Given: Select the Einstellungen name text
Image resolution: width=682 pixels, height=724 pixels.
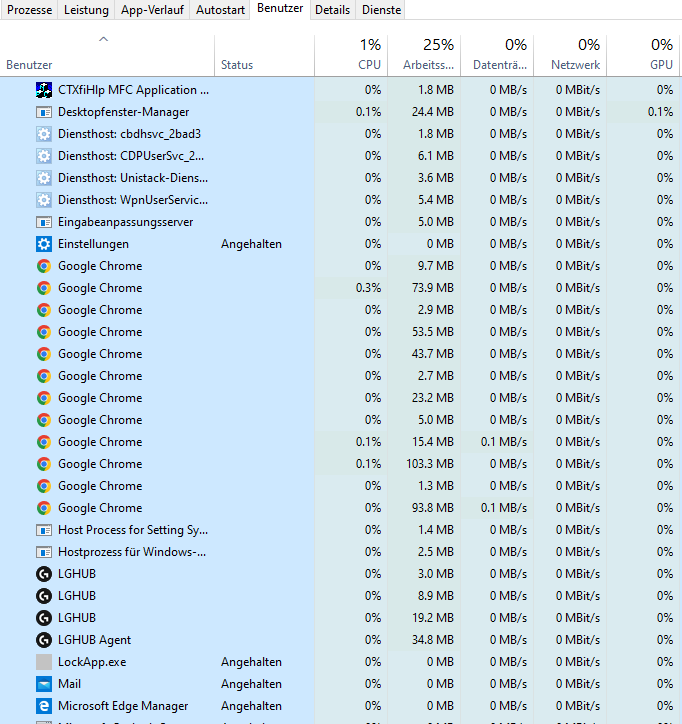Looking at the screenshot, I should point(93,244).
